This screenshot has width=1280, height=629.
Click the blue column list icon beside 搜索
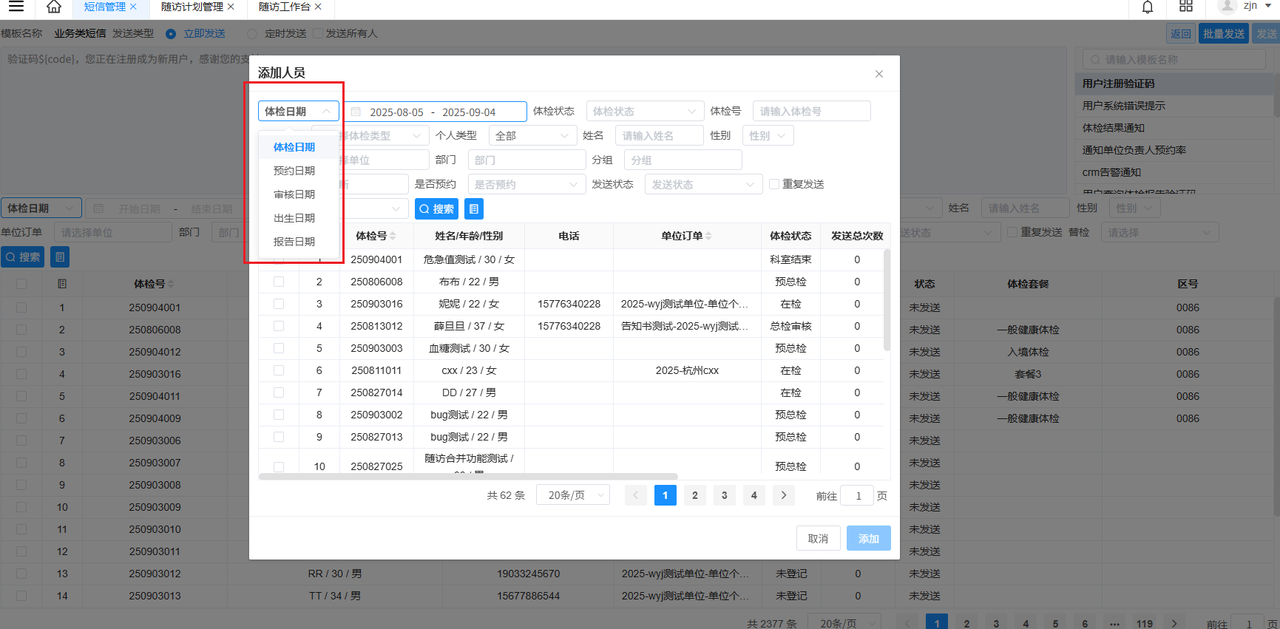click(474, 209)
